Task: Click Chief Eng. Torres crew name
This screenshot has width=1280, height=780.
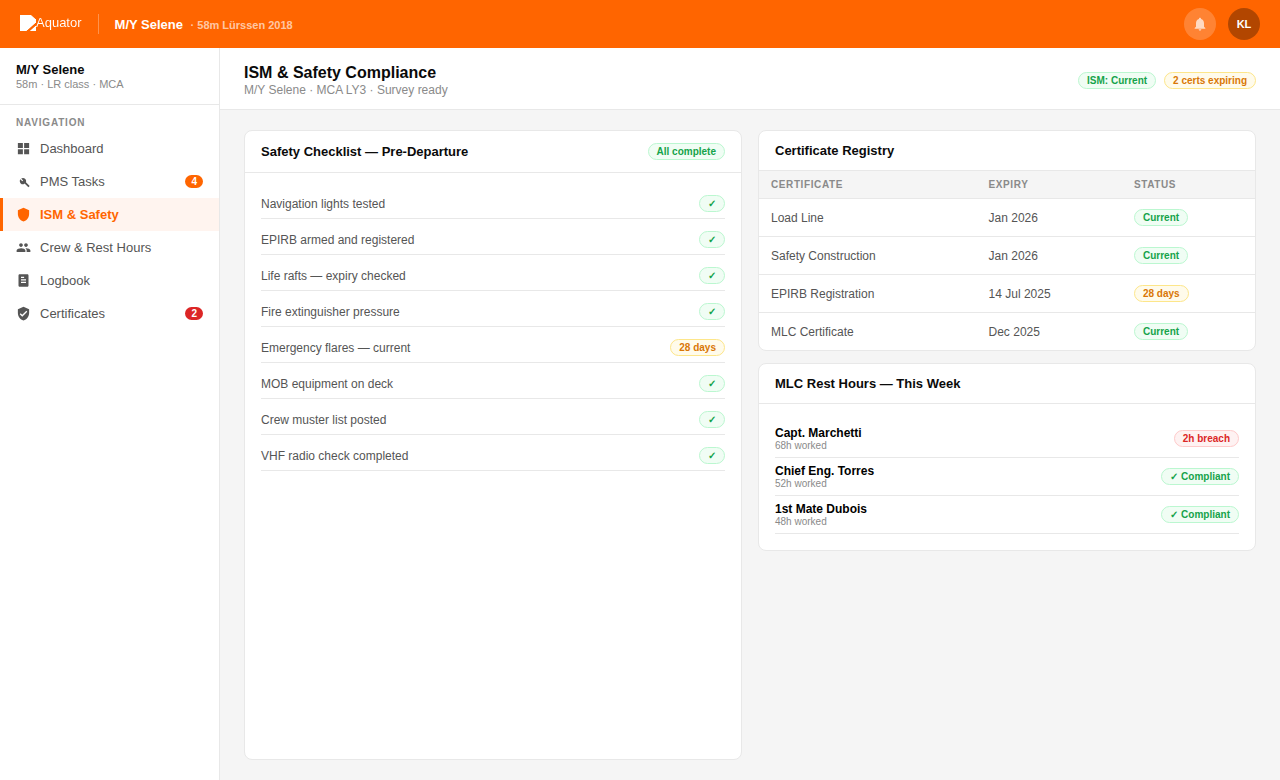Action: [x=824, y=471]
